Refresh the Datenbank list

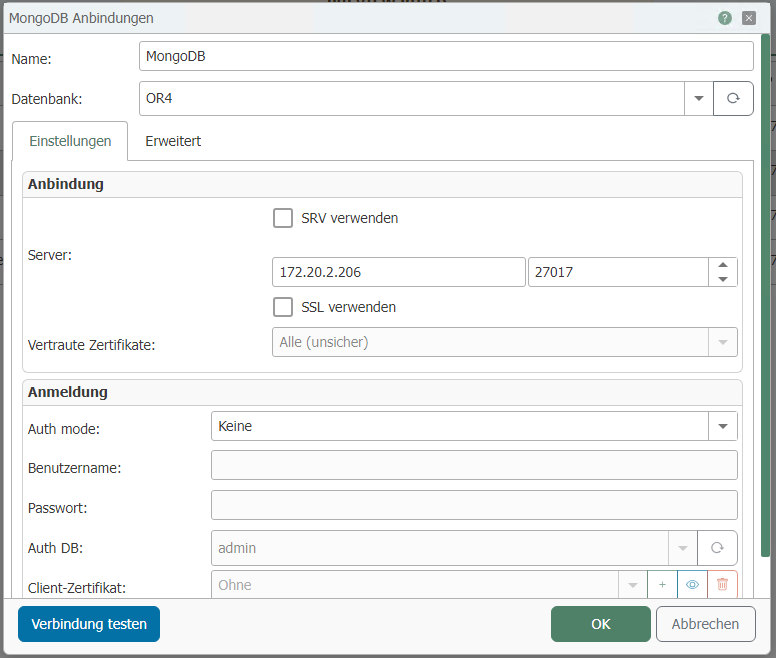click(733, 98)
